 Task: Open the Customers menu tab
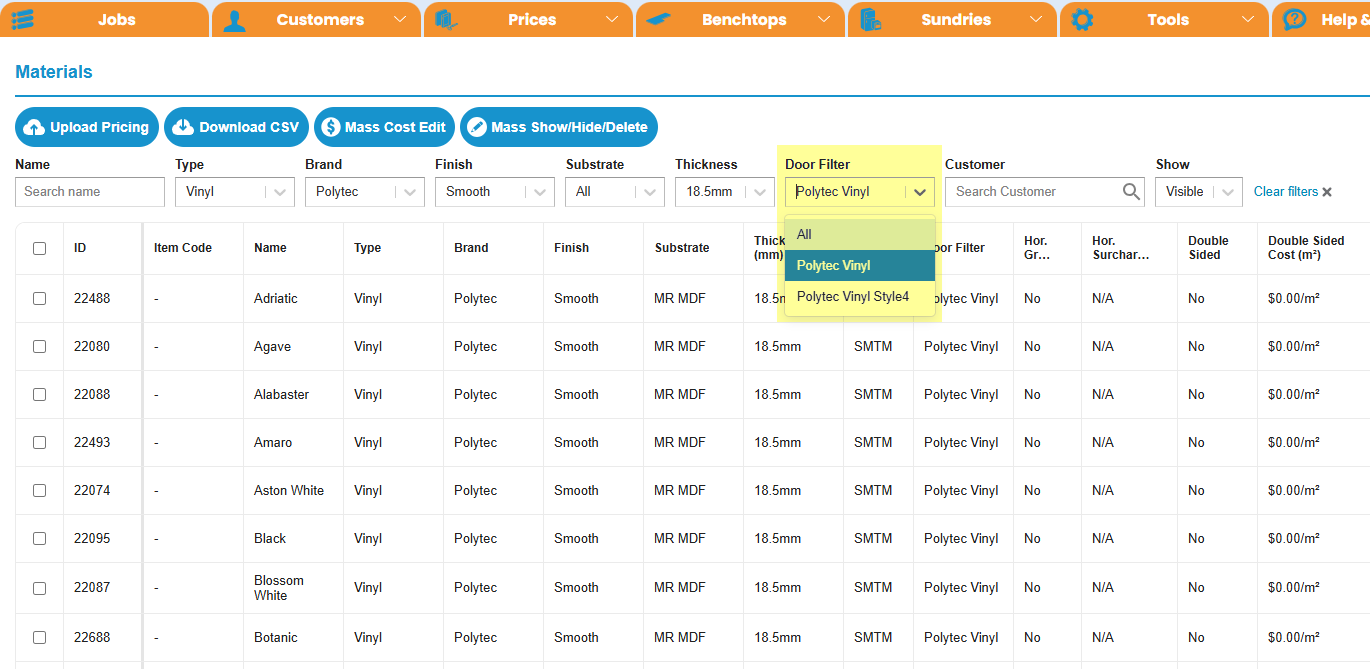tap(316, 19)
